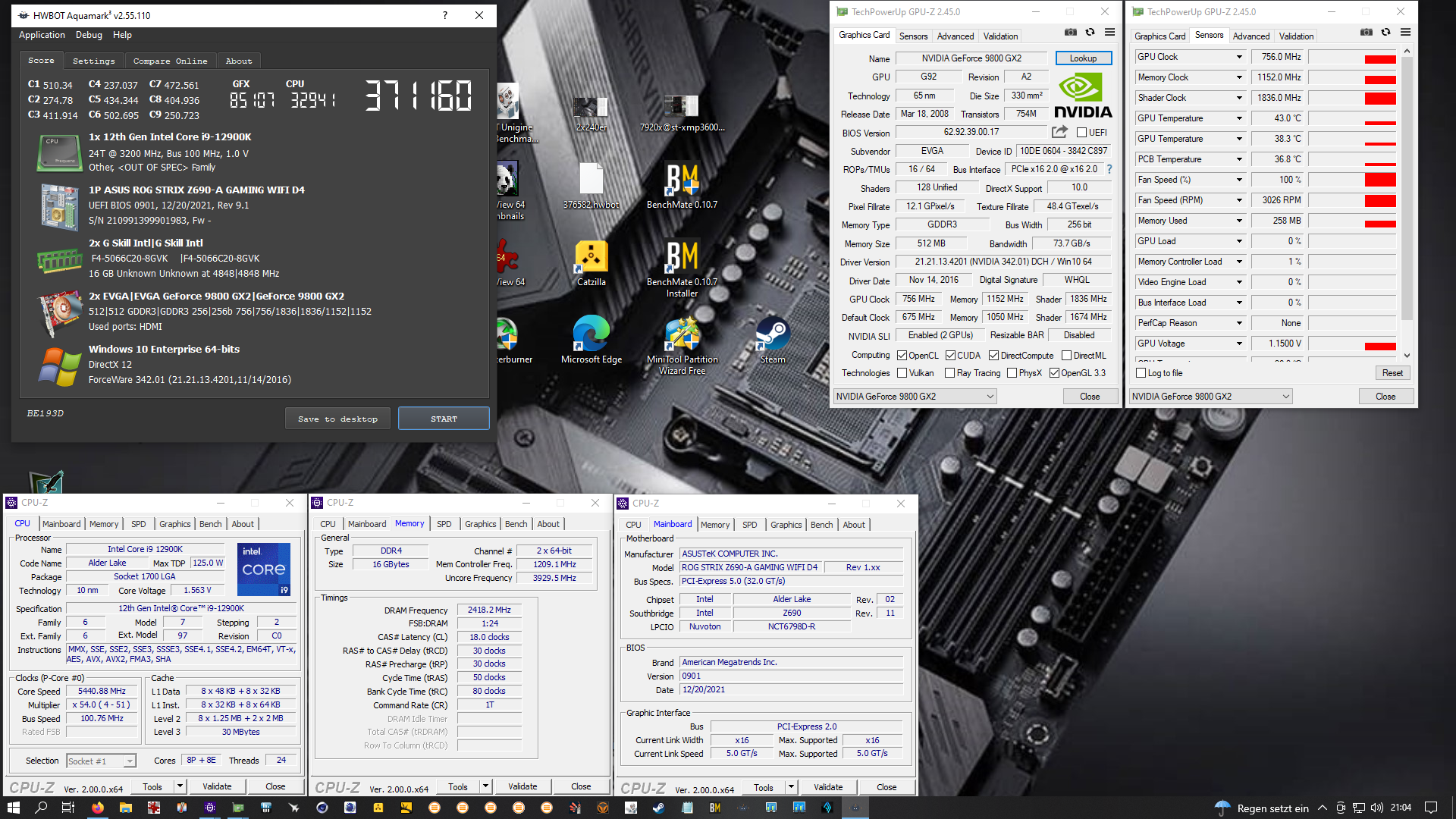Image resolution: width=1456 pixels, height=819 pixels.
Task: Switch to Settings tab in Aquamark
Action: pyautogui.click(x=93, y=61)
